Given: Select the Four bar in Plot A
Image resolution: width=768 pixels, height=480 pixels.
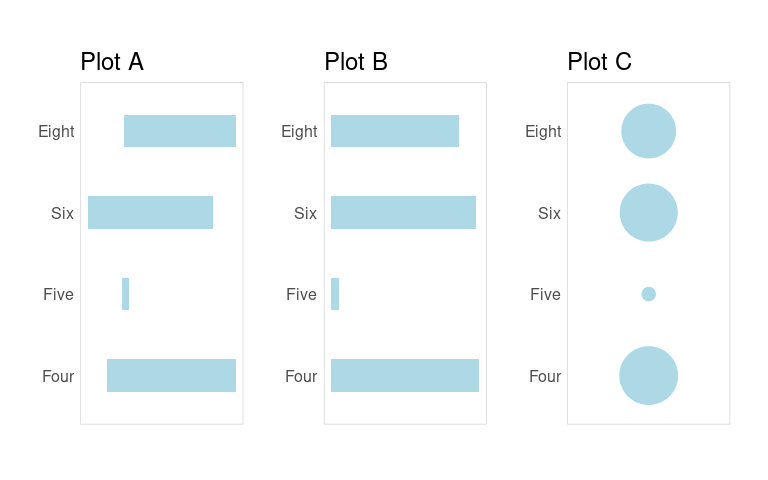Looking at the screenshot, I should (171, 375).
